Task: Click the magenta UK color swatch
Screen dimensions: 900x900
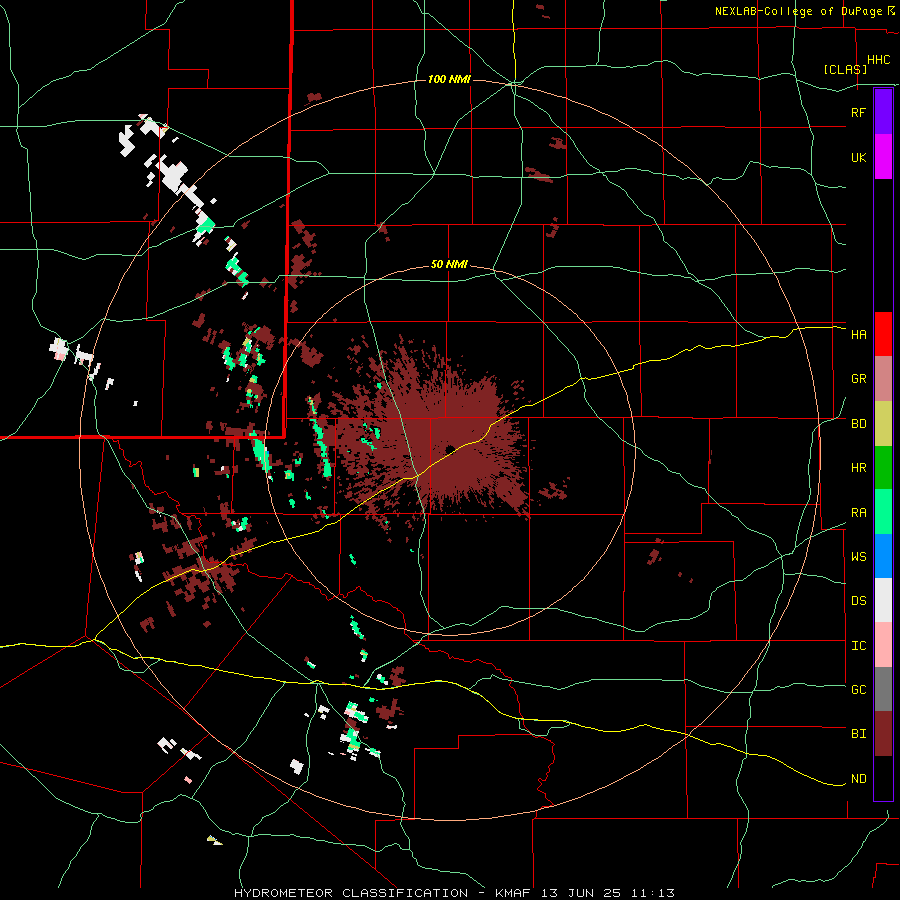Action: point(883,157)
